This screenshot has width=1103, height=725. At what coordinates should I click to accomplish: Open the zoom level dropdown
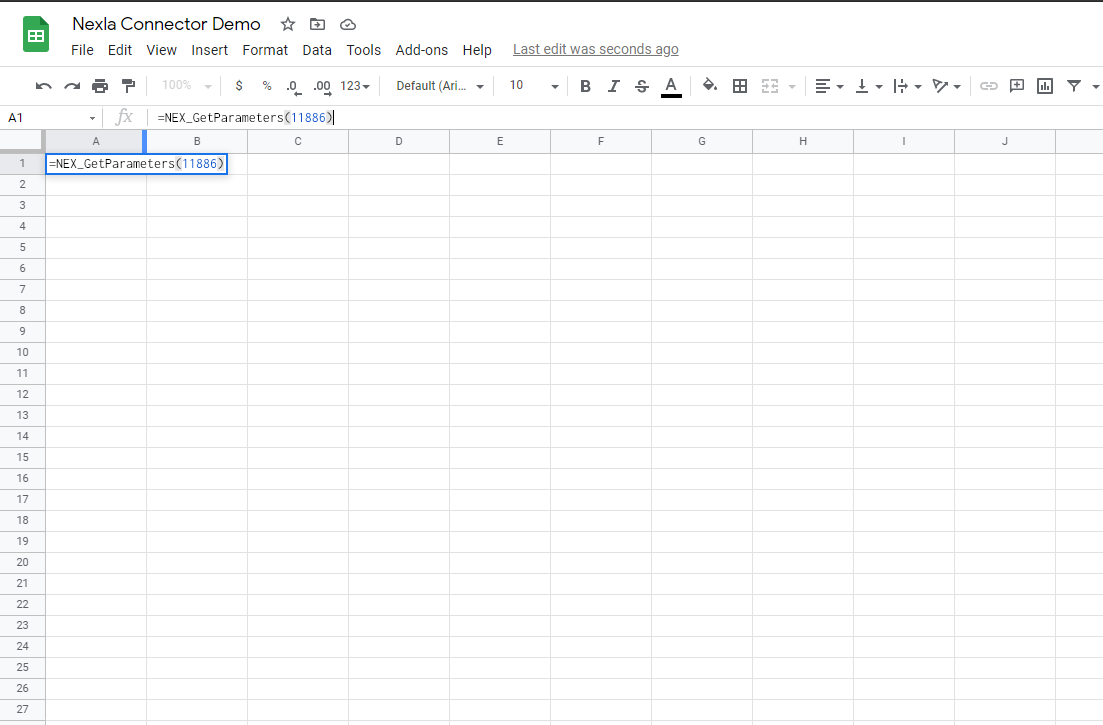186,86
